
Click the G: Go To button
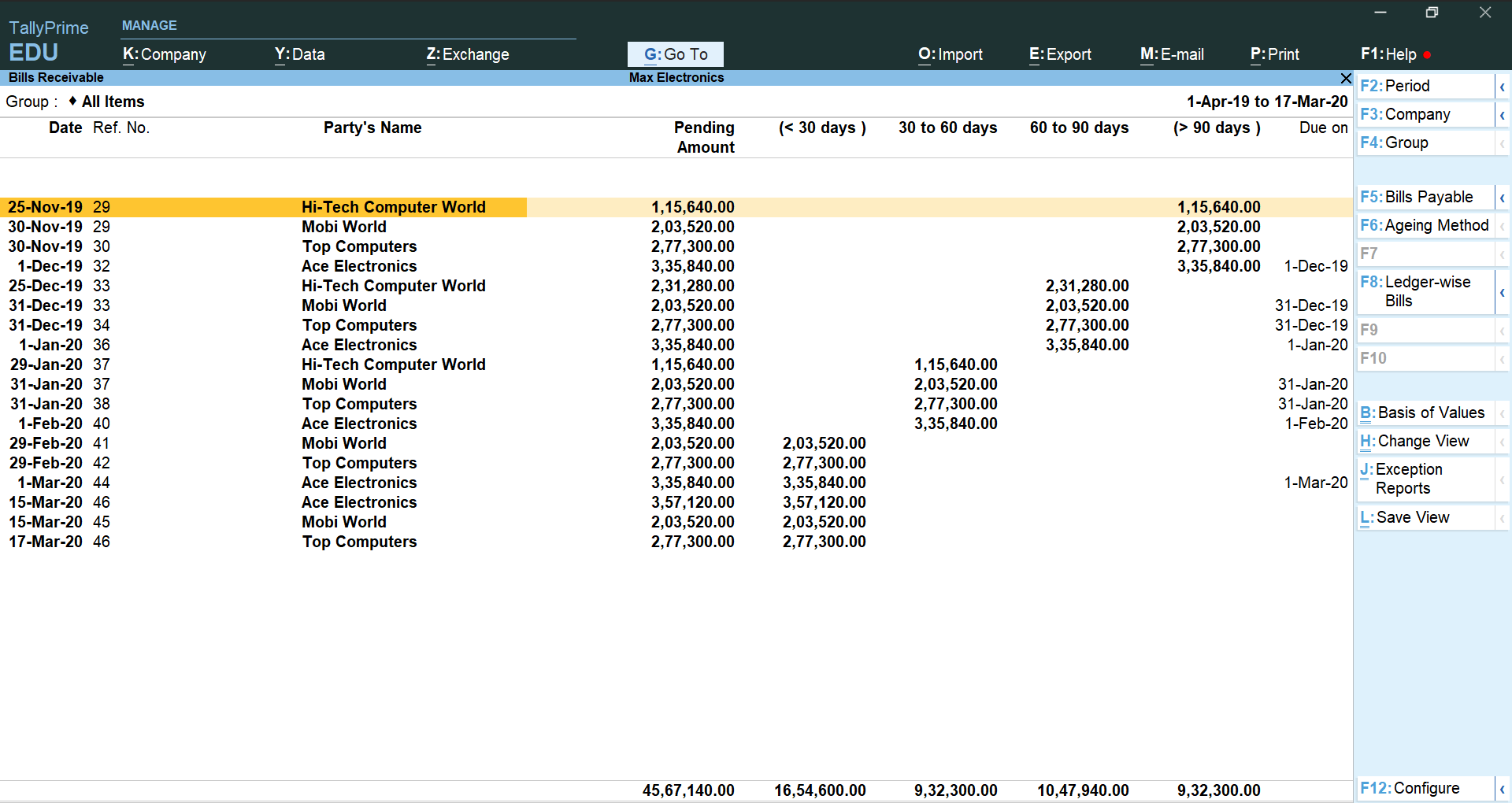coord(676,54)
